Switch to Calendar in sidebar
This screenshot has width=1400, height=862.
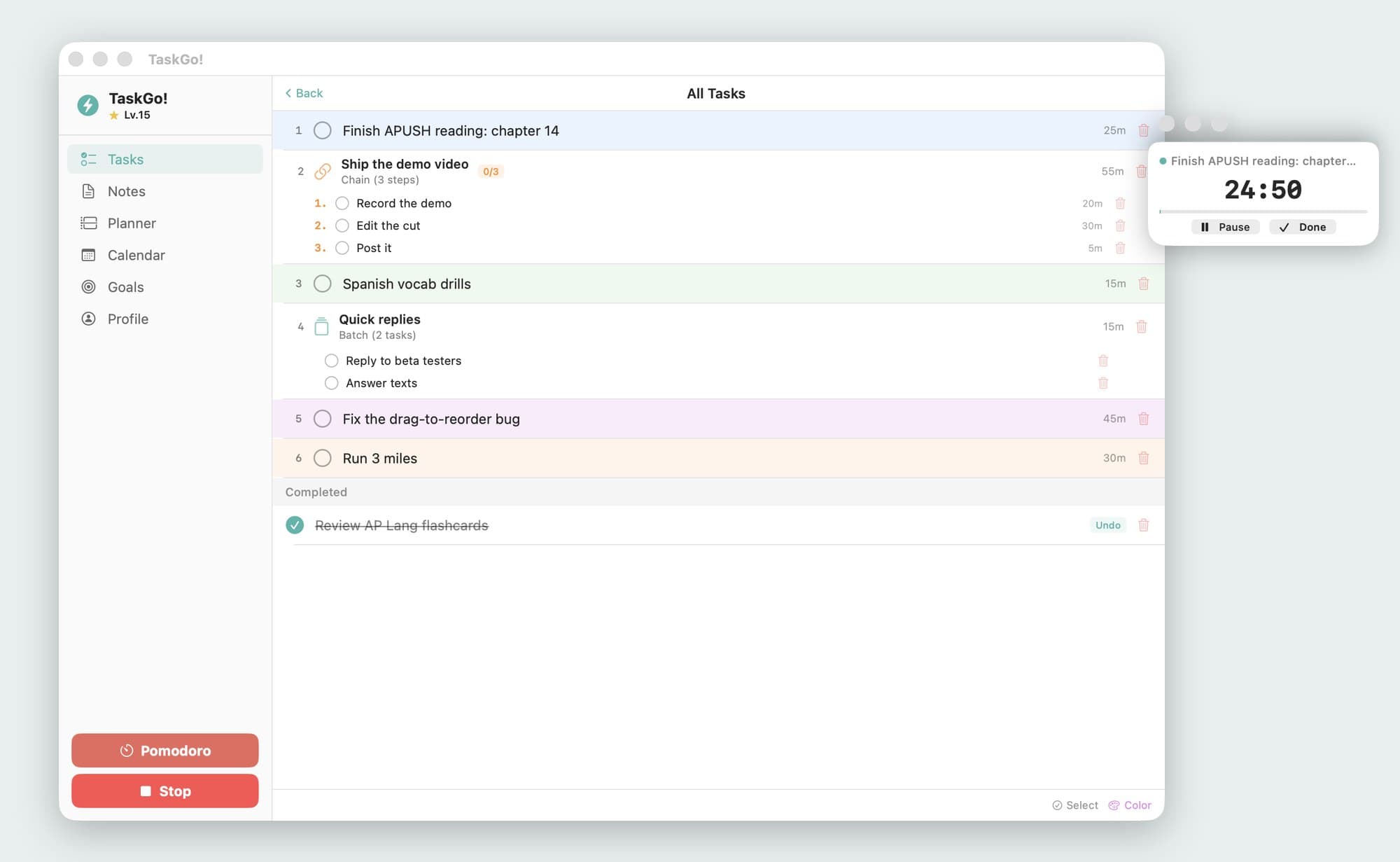165,255
